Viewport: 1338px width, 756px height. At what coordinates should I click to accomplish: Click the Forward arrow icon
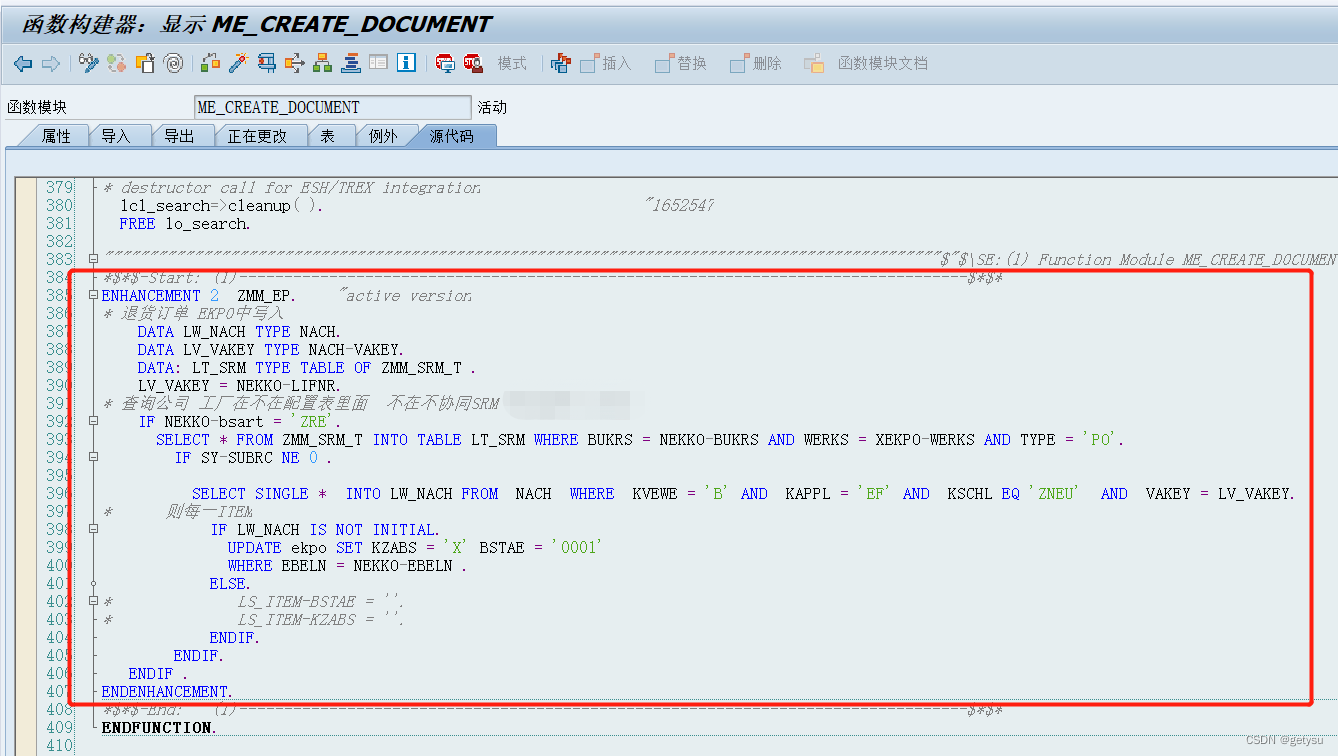point(50,63)
